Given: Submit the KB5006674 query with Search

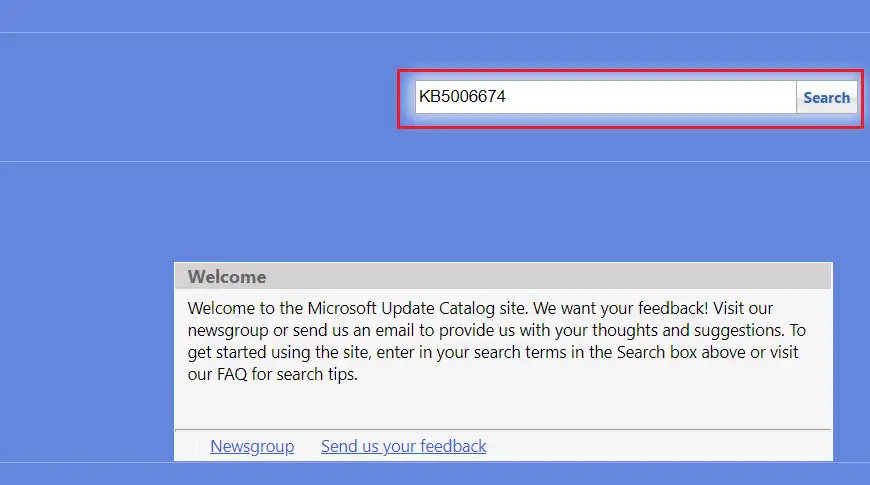Looking at the screenshot, I should pos(826,97).
